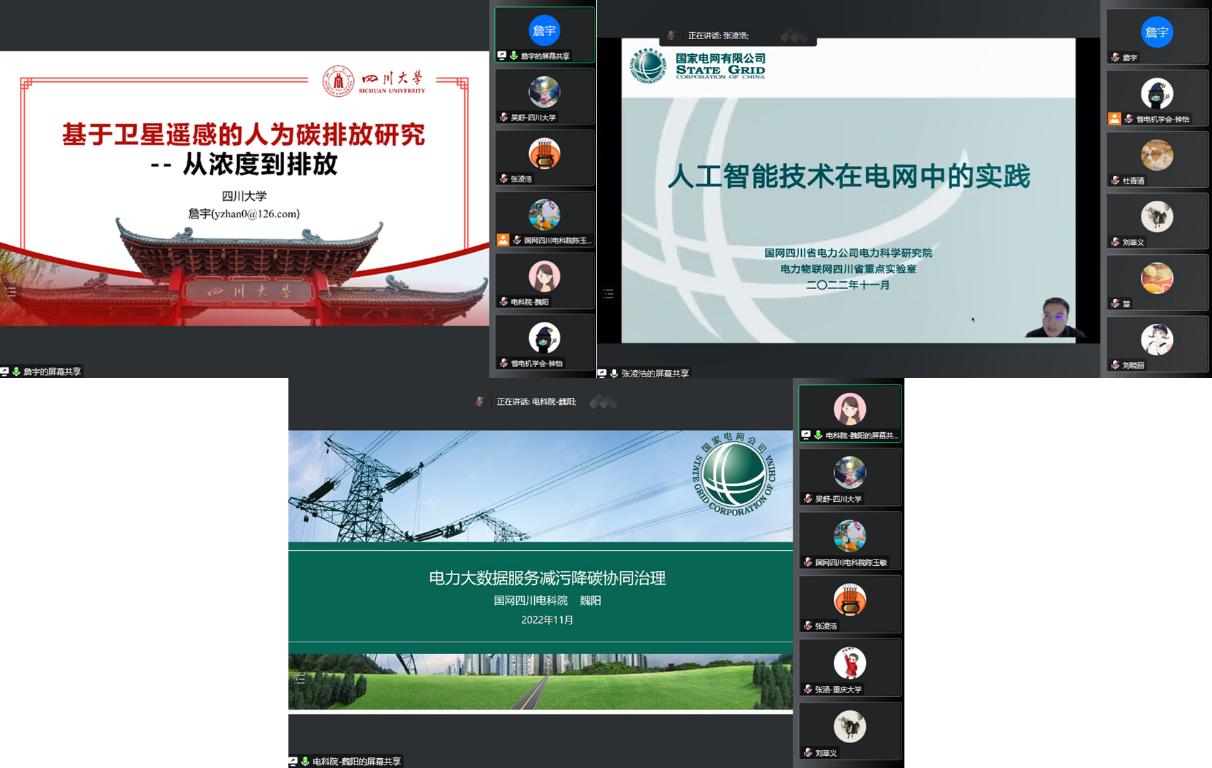1212x768 pixels.
Task: Click the orange hand-raise icon next to 国网四川电科院陈玉
Action: click(x=503, y=239)
